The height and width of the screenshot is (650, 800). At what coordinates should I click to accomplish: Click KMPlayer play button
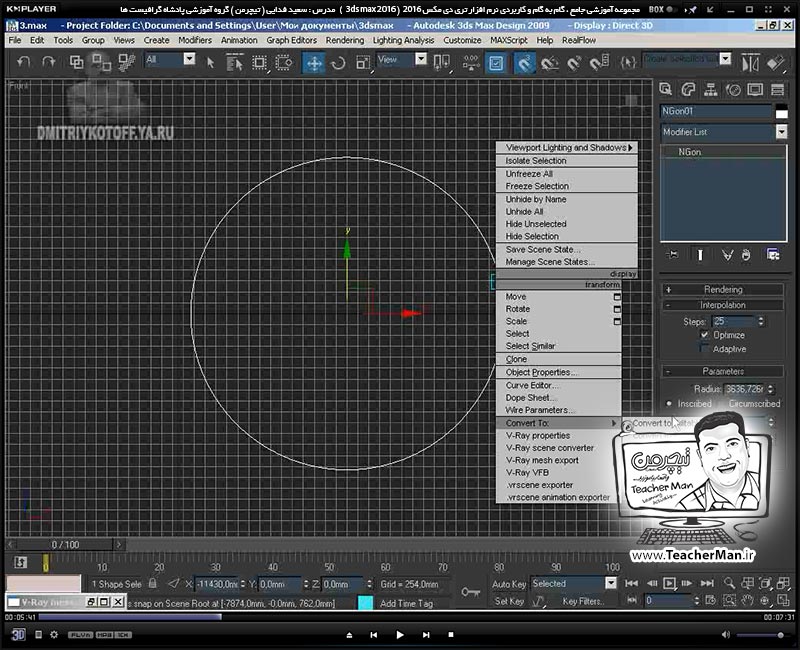click(400, 635)
